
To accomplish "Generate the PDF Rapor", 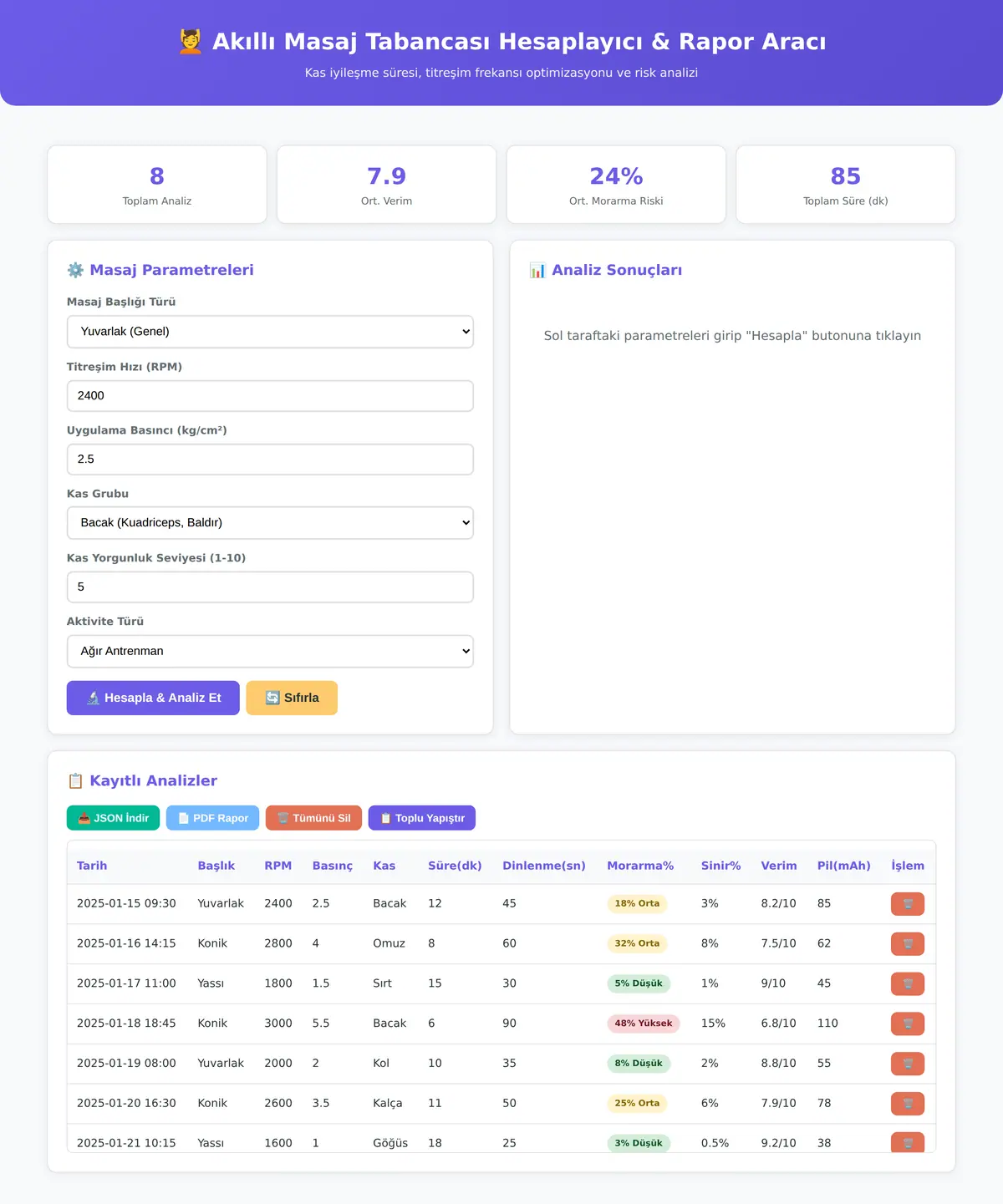I will [212, 818].
